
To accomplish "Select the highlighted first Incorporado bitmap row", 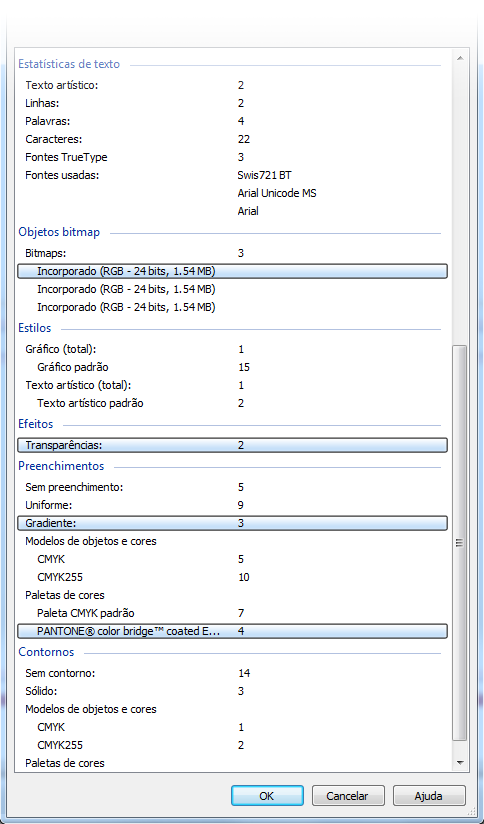I will [232, 271].
